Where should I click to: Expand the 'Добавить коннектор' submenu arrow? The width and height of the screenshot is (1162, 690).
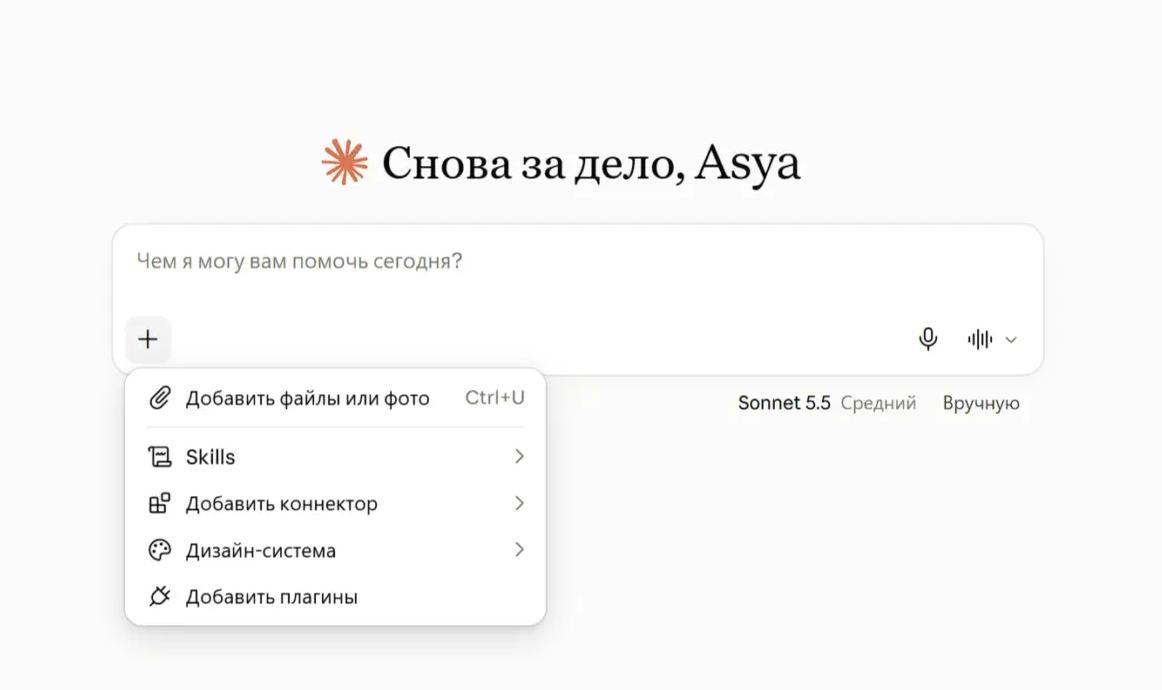pos(519,503)
